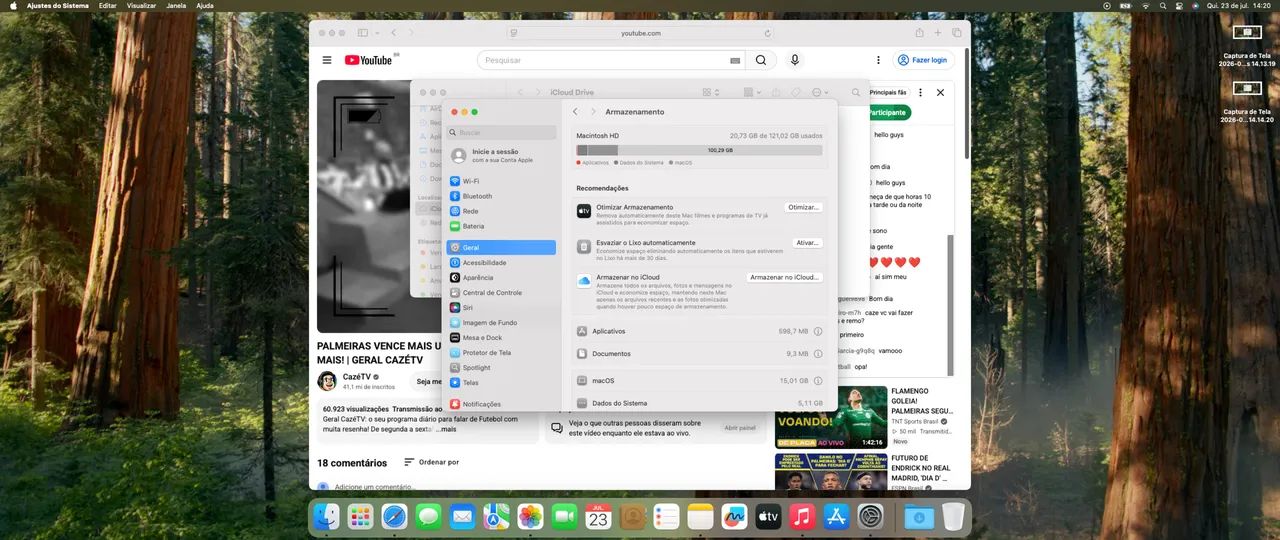
Task: Show info for Aplicativos storage
Action: point(818,331)
